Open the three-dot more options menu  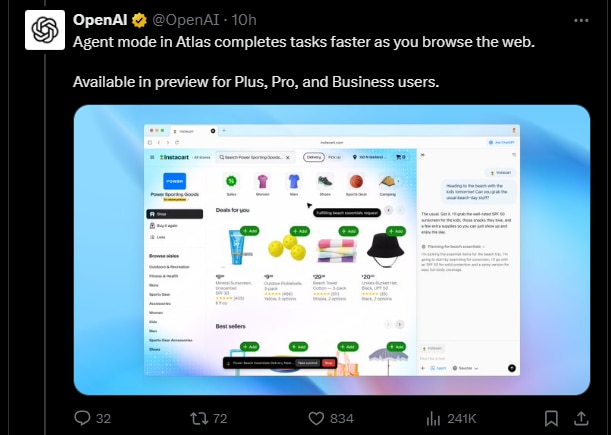[x=581, y=20]
